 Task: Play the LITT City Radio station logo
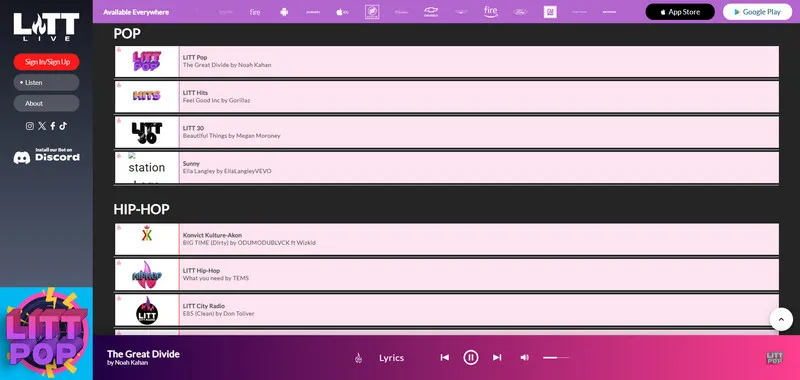click(146, 310)
